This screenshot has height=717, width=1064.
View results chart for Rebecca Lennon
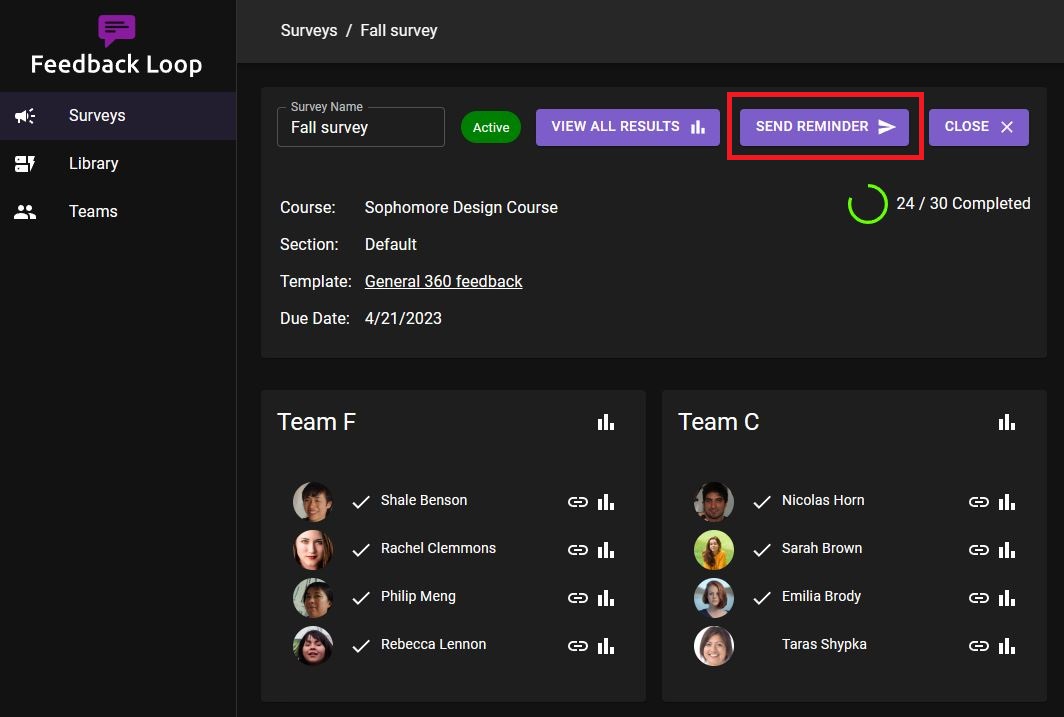click(606, 646)
